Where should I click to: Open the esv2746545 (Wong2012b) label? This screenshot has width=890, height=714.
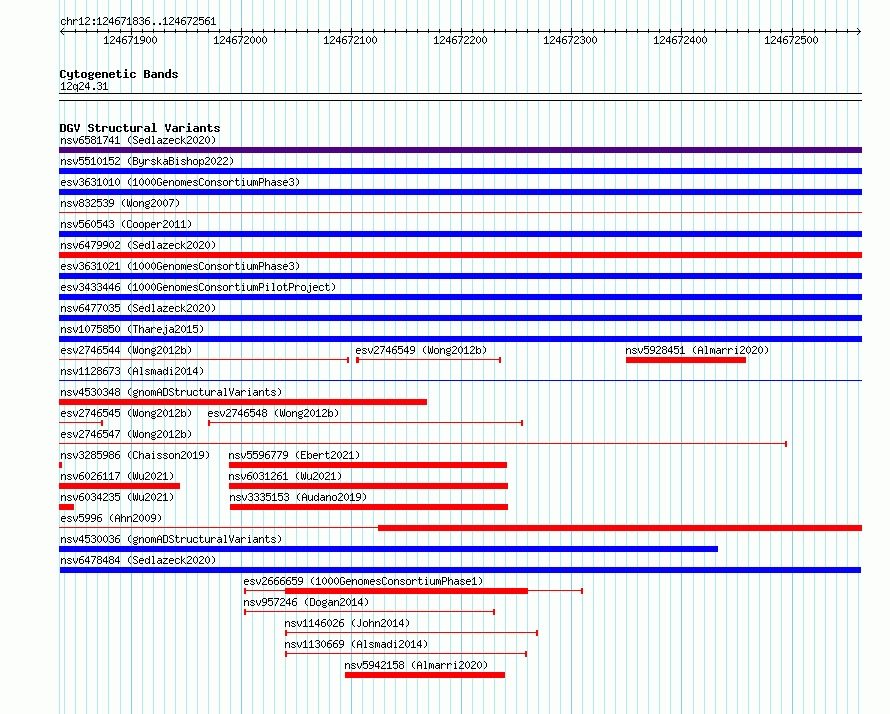(126, 413)
